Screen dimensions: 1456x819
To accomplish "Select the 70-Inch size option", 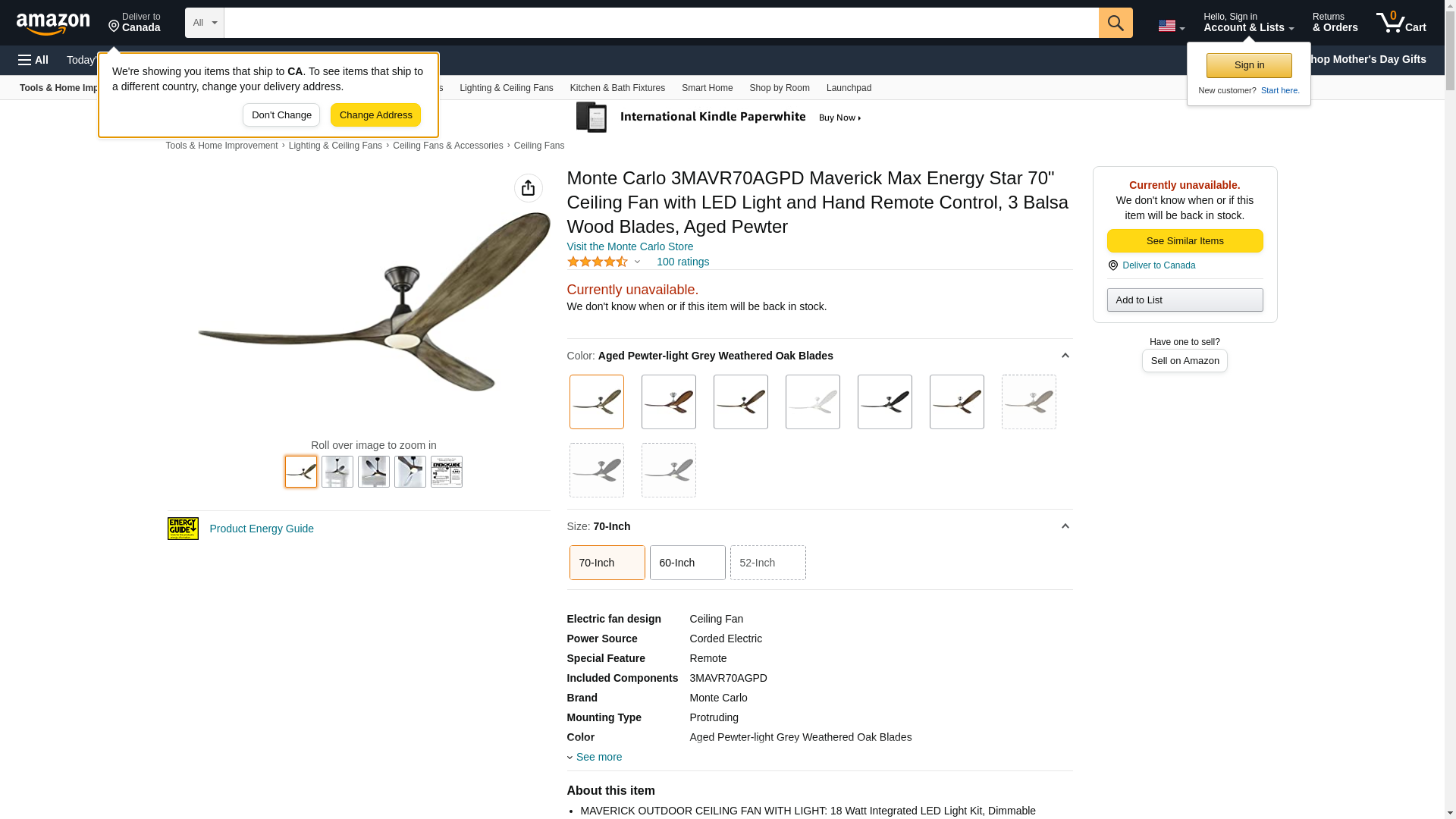I will coord(607,563).
